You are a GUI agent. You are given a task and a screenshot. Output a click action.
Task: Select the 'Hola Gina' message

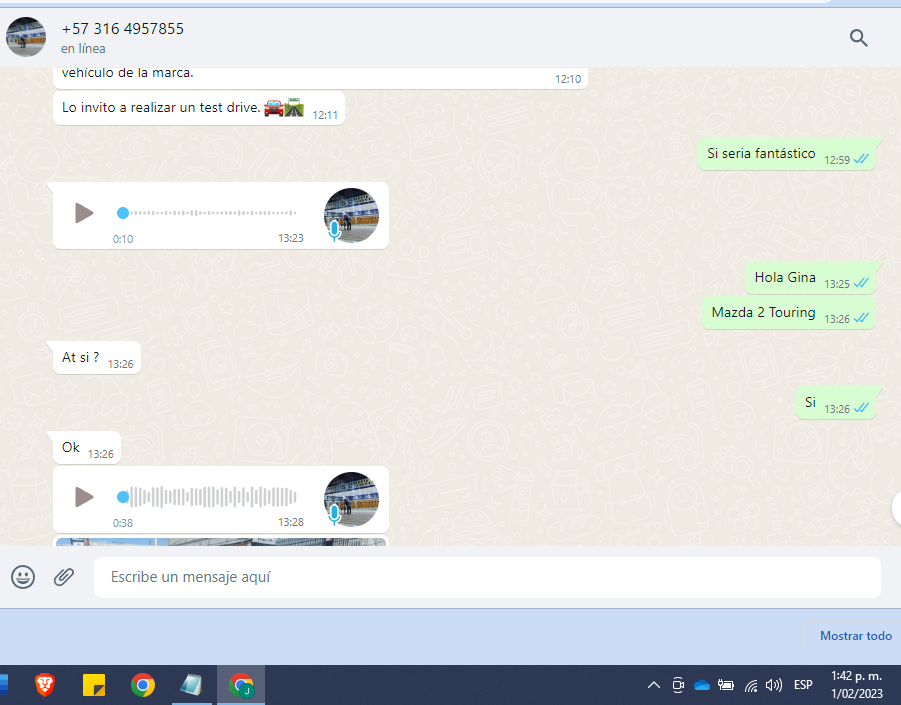pyautogui.click(x=810, y=278)
